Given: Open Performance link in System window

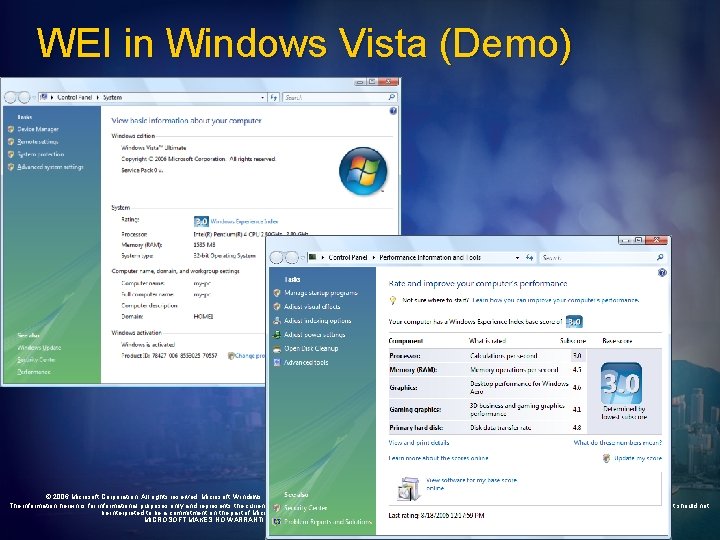Looking at the screenshot, I should click(34, 372).
